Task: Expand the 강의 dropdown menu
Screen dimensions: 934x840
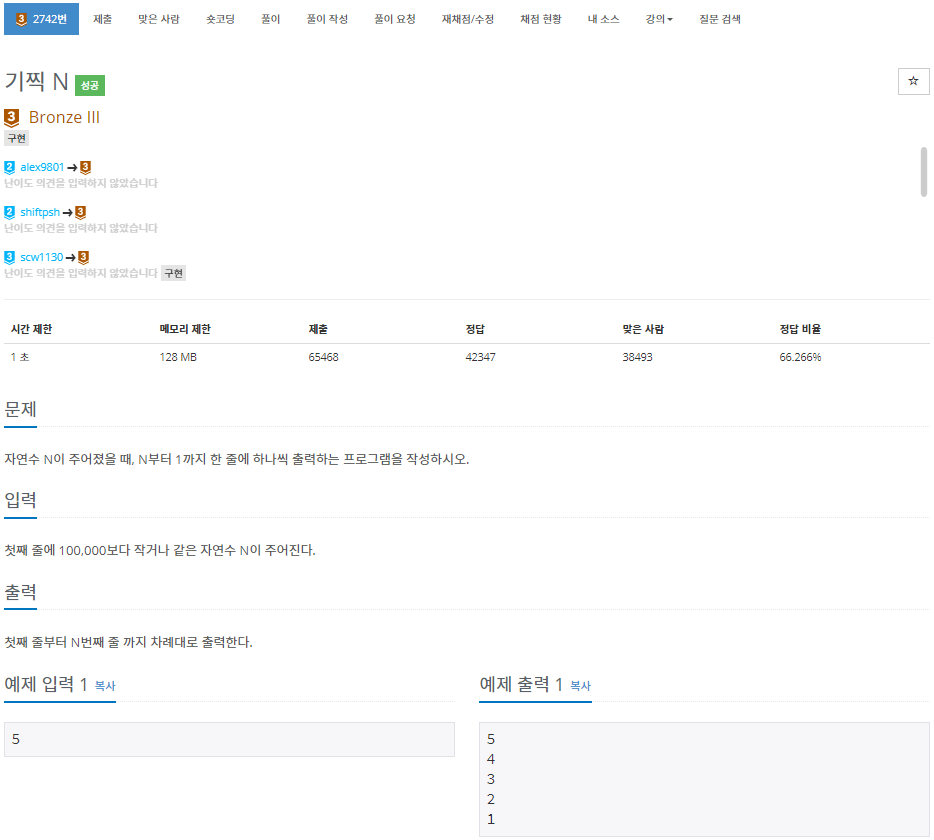Action: click(x=659, y=19)
